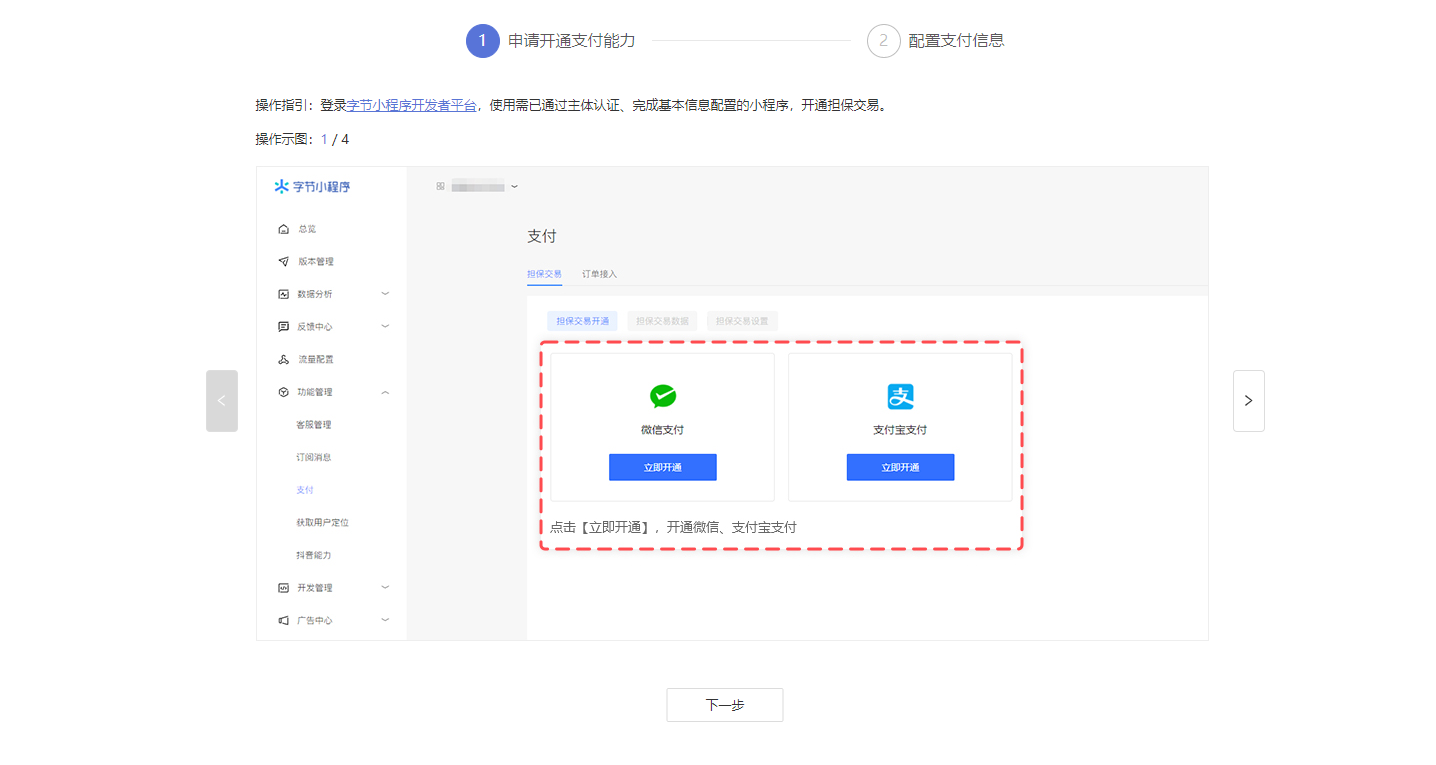Open the 开发管理 development icon
This screenshot has height=765, width=1436.
pos(284,587)
